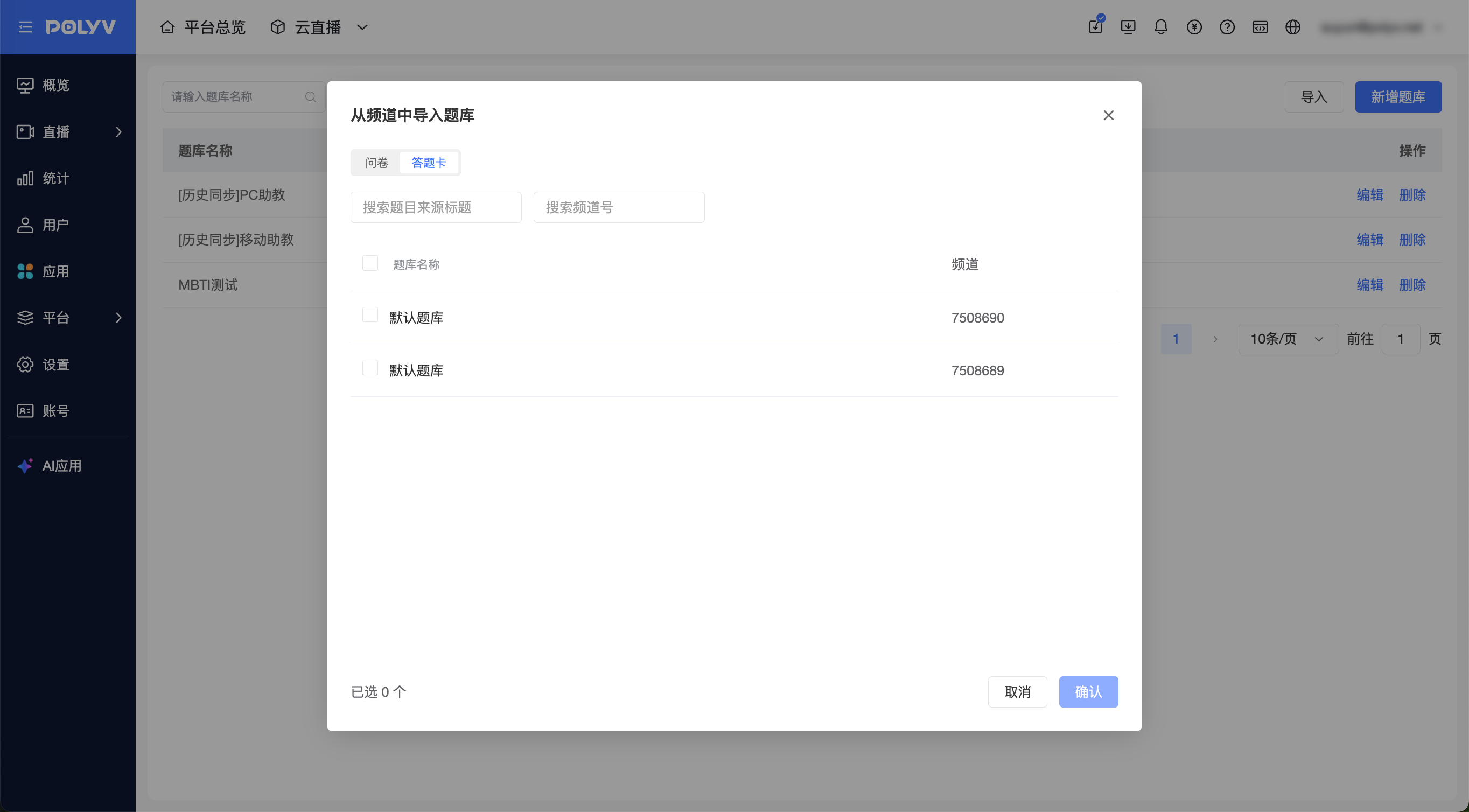Click the 新增题库 button
1469x812 pixels.
click(1398, 97)
